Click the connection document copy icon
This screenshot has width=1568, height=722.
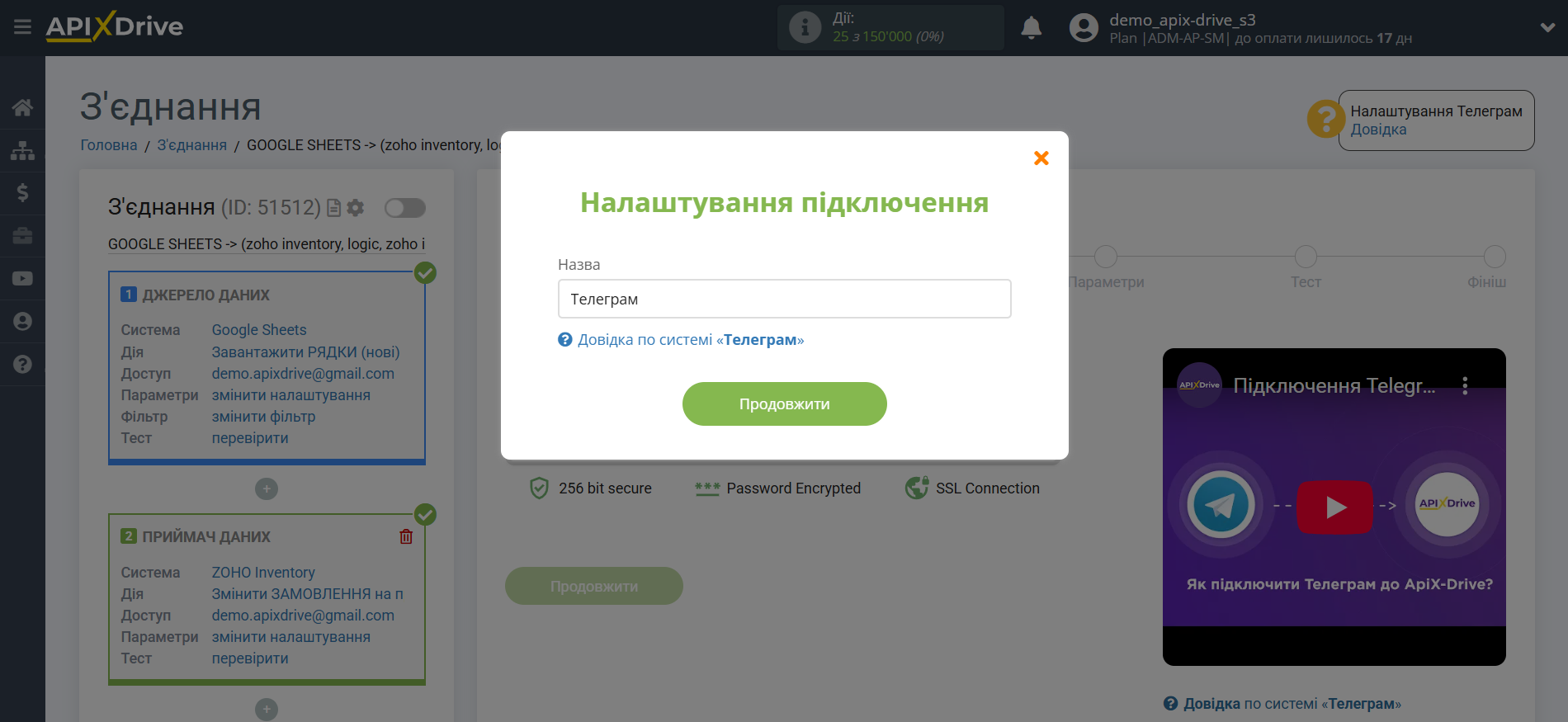334,208
